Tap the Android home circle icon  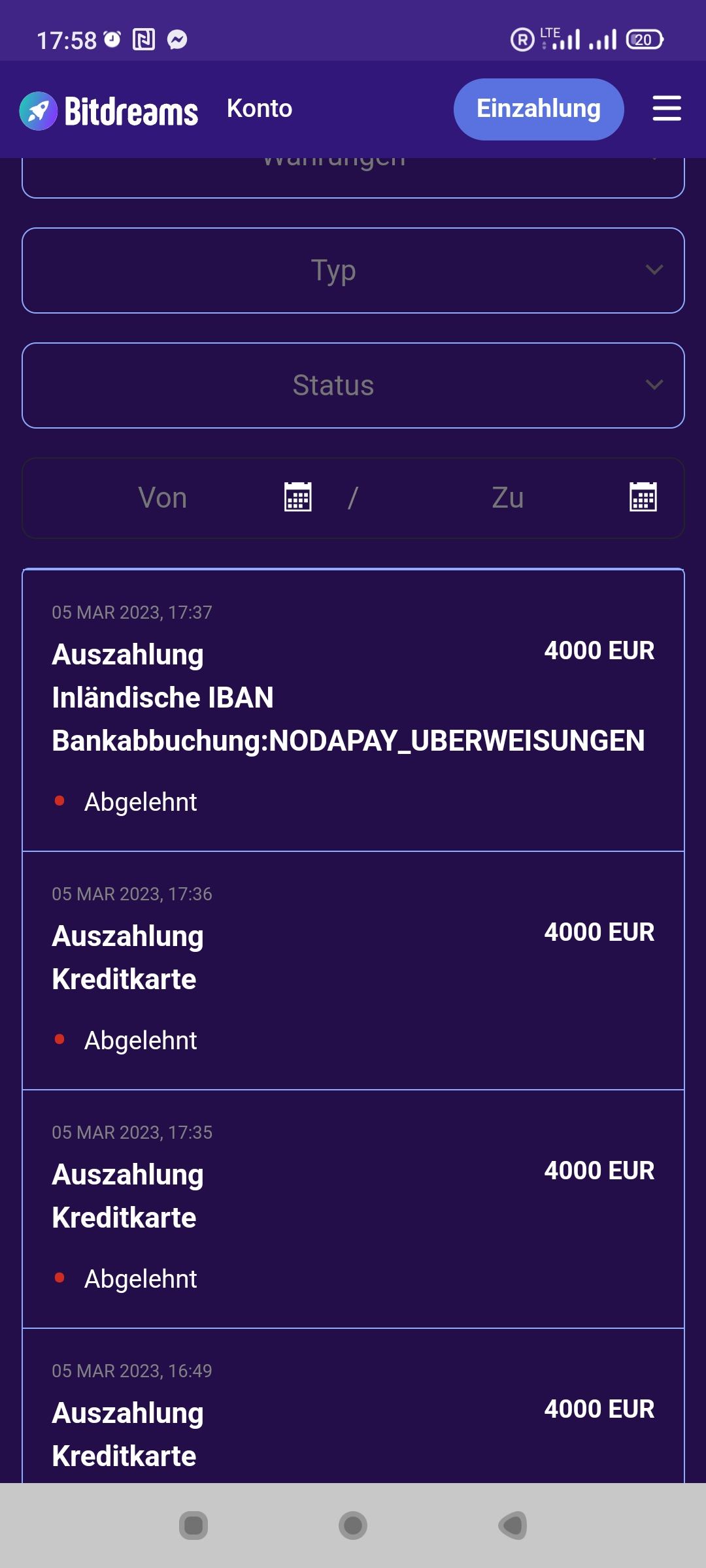[x=353, y=1526]
